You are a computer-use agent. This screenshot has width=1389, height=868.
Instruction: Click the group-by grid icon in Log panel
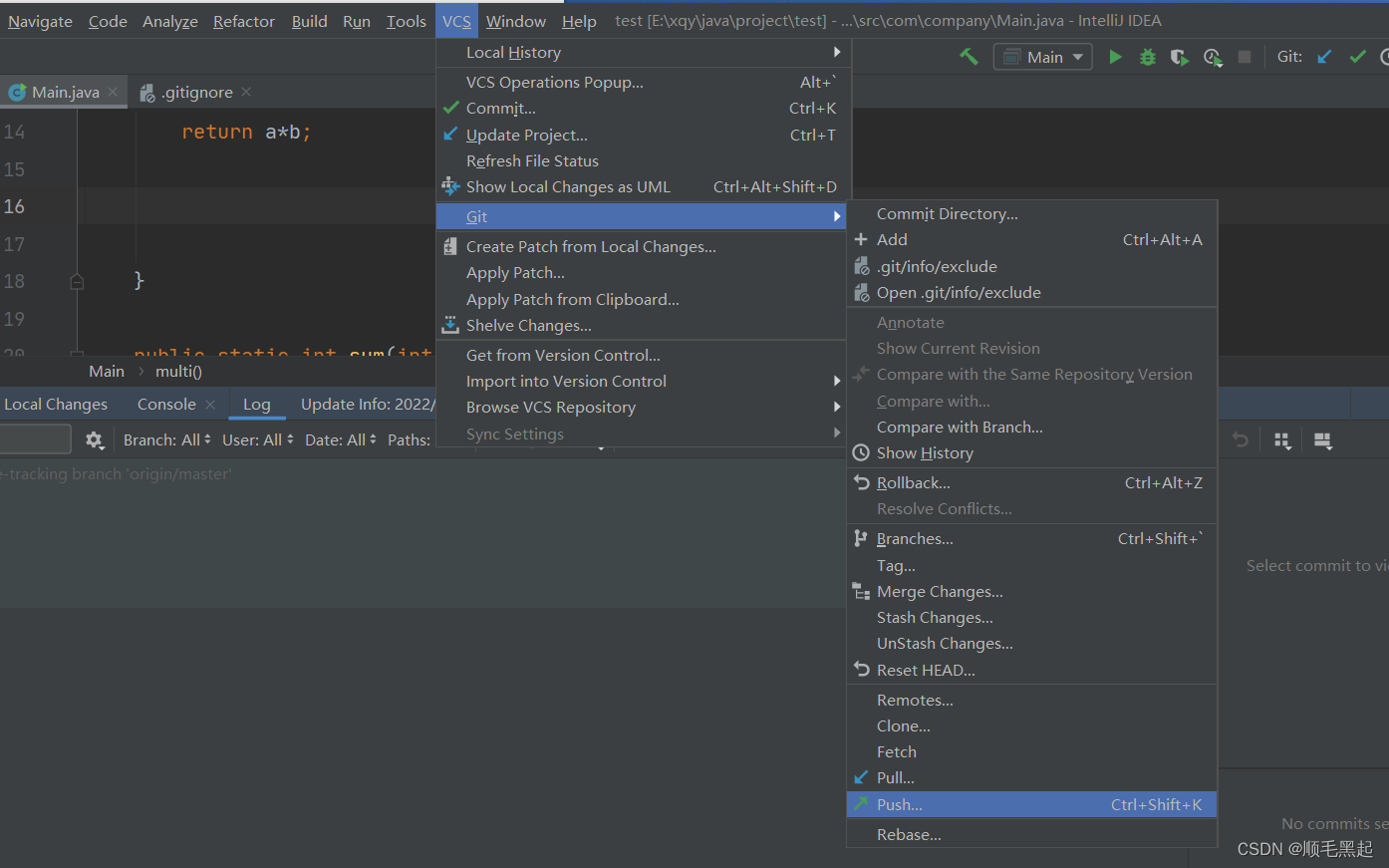point(1282,440)
